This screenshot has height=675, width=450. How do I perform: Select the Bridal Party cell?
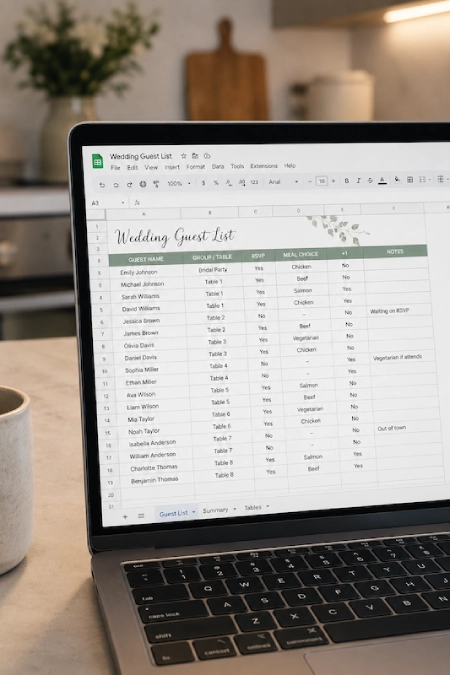213,269
